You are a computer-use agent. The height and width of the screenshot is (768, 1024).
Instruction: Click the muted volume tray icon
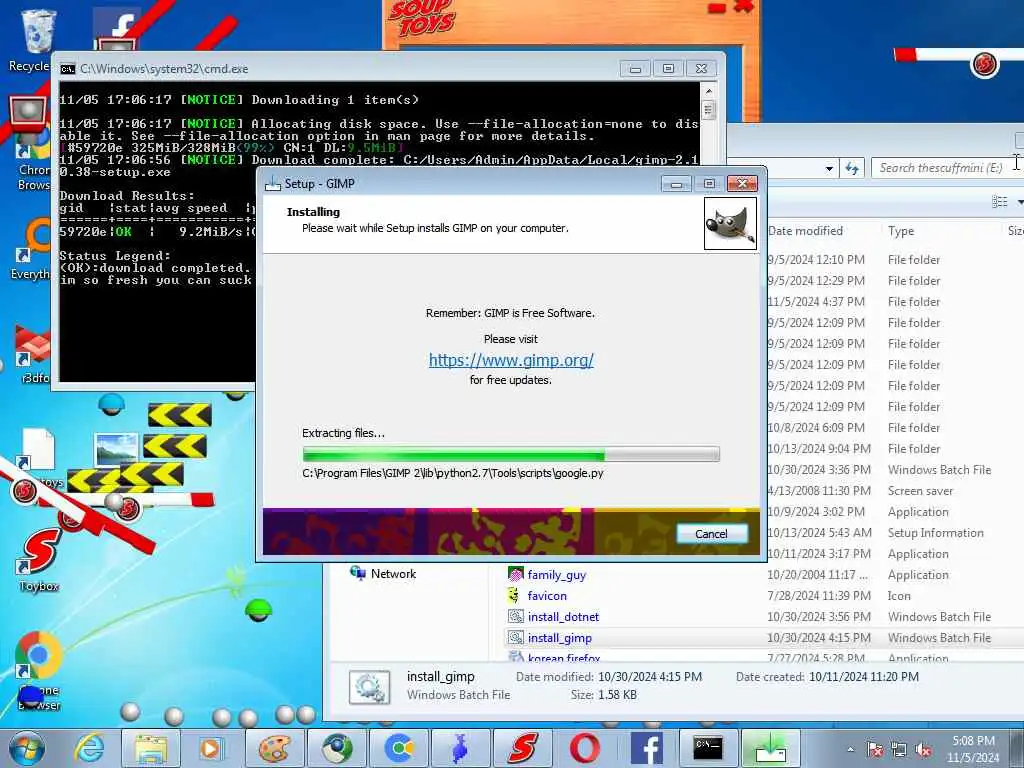923,750
